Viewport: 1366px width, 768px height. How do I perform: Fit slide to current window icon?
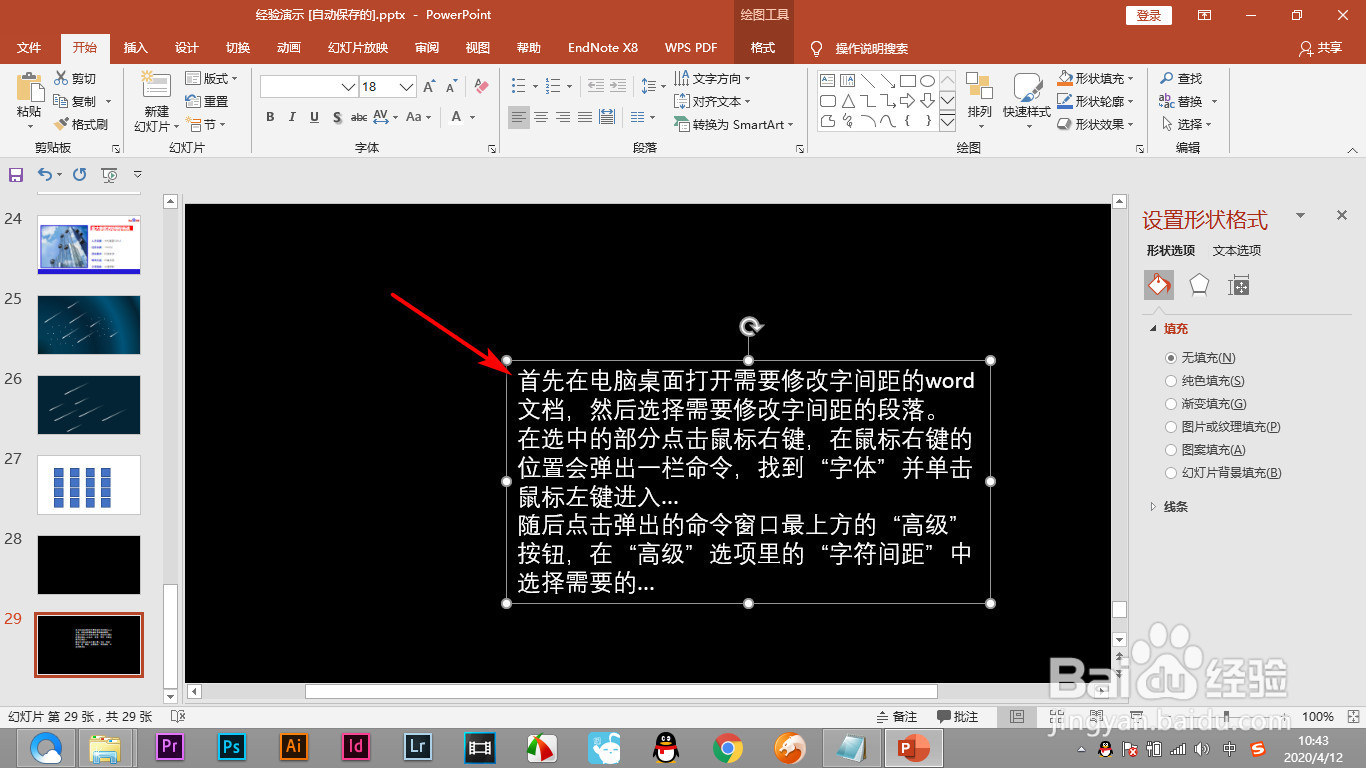[x=1353, y=716]
